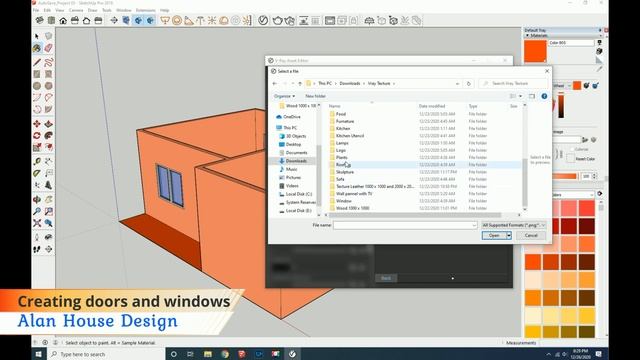Expand address bar previous locations arrow
Viewport: 640px width, 360px height.
coord(457,84)
